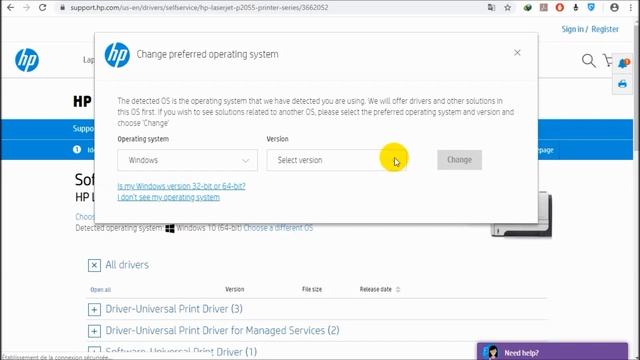The height and width of the screenshot is (360, 640).
Task: Reload the page with refresh icon
Action: pos(42,7)
